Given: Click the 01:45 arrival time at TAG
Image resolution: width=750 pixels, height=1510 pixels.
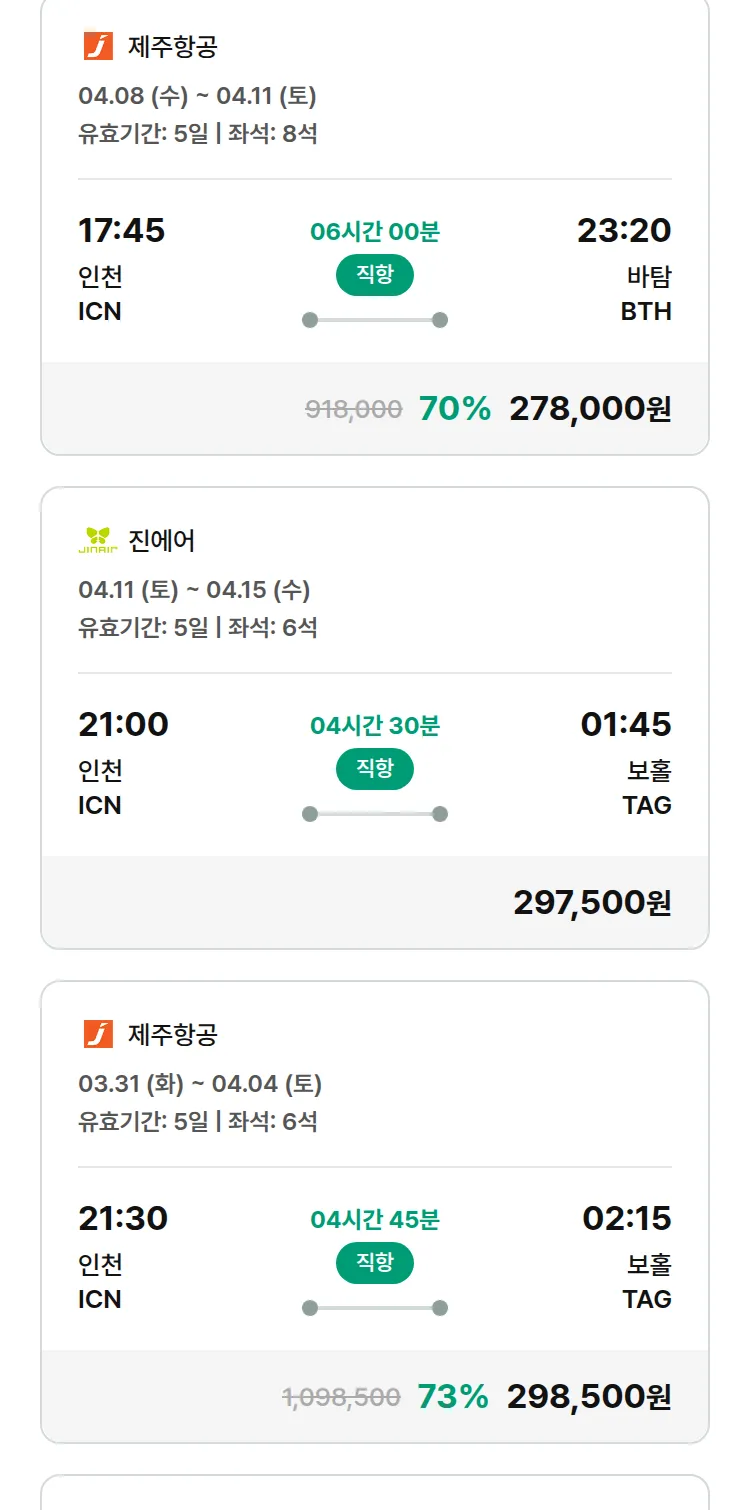Looking at the screenshot, I should point(626,724).
